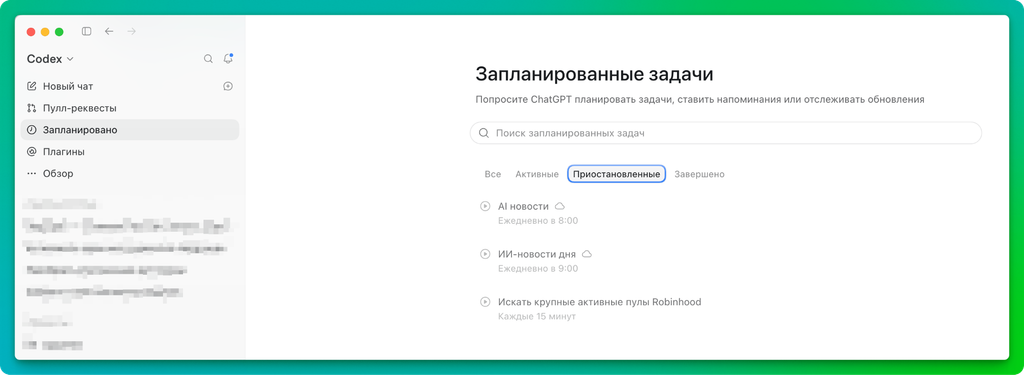Go forward with the right arrow
Viewport: 1024px width, 375px height.
pyautogui.click(x=131, y=31)
